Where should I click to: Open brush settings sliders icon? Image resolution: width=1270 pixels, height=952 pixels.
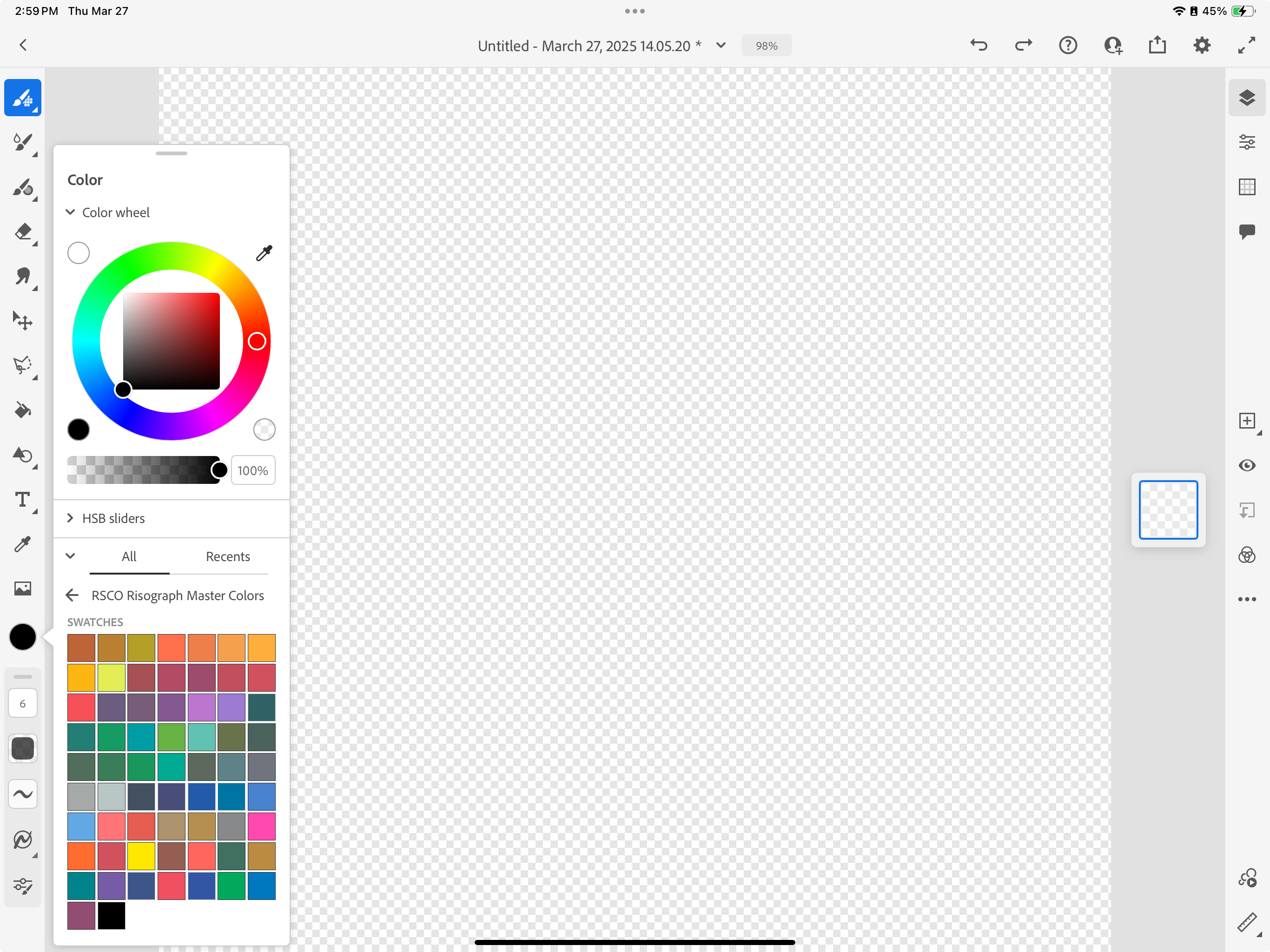point(23,886)
